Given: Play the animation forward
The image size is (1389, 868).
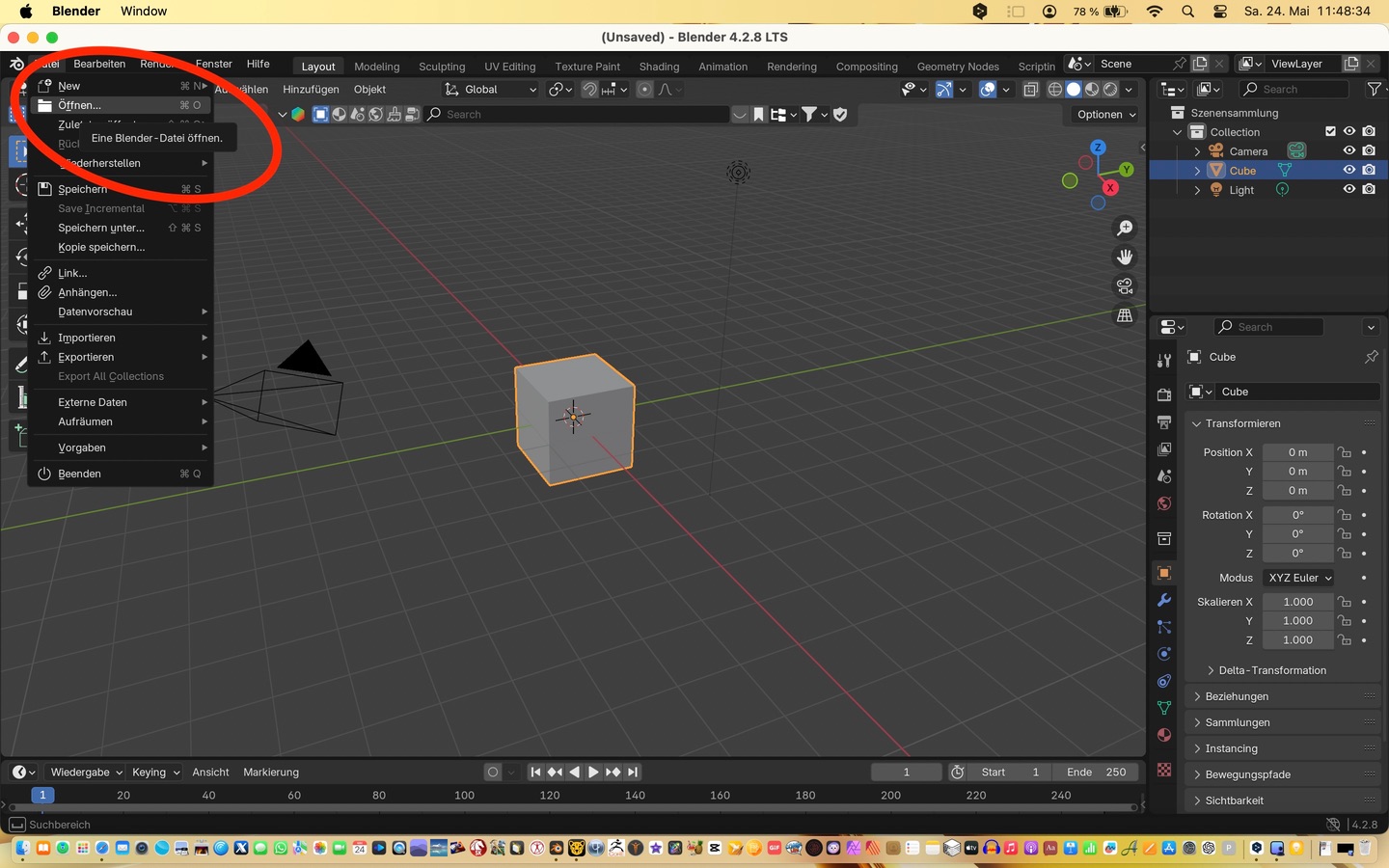Looking at the screenshot, I should point(593,773).
